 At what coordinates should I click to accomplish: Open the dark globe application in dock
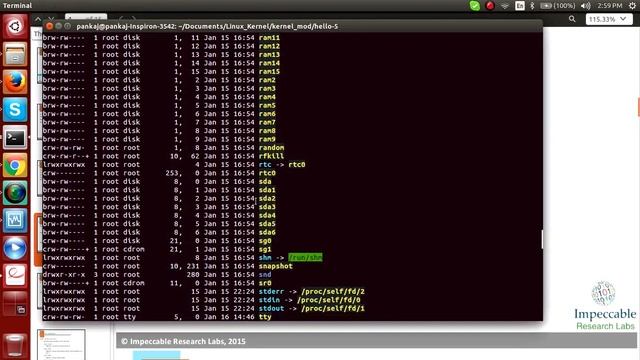[x=15, y=193]
